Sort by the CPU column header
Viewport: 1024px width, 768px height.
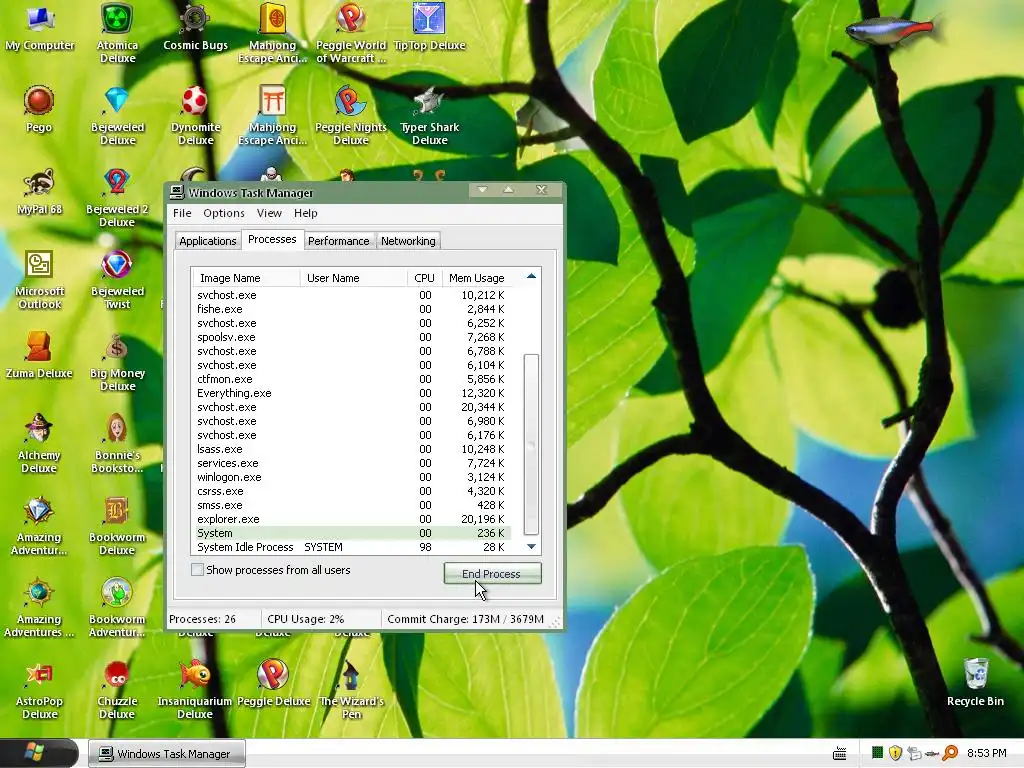pyautogui.click(x=424, y=278)
